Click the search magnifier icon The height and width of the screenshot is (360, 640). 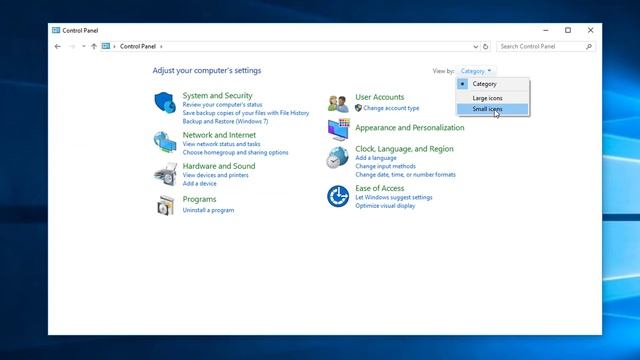pyautogui.click(x=589, y=47)
